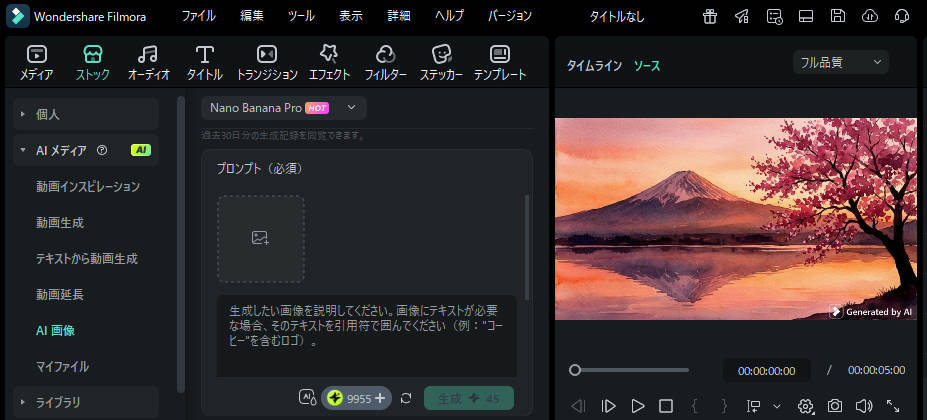Image resolution: width=927 pixels, height=420 pixels.
Task: Open the 表示 menu
Action: click(351, 16)
